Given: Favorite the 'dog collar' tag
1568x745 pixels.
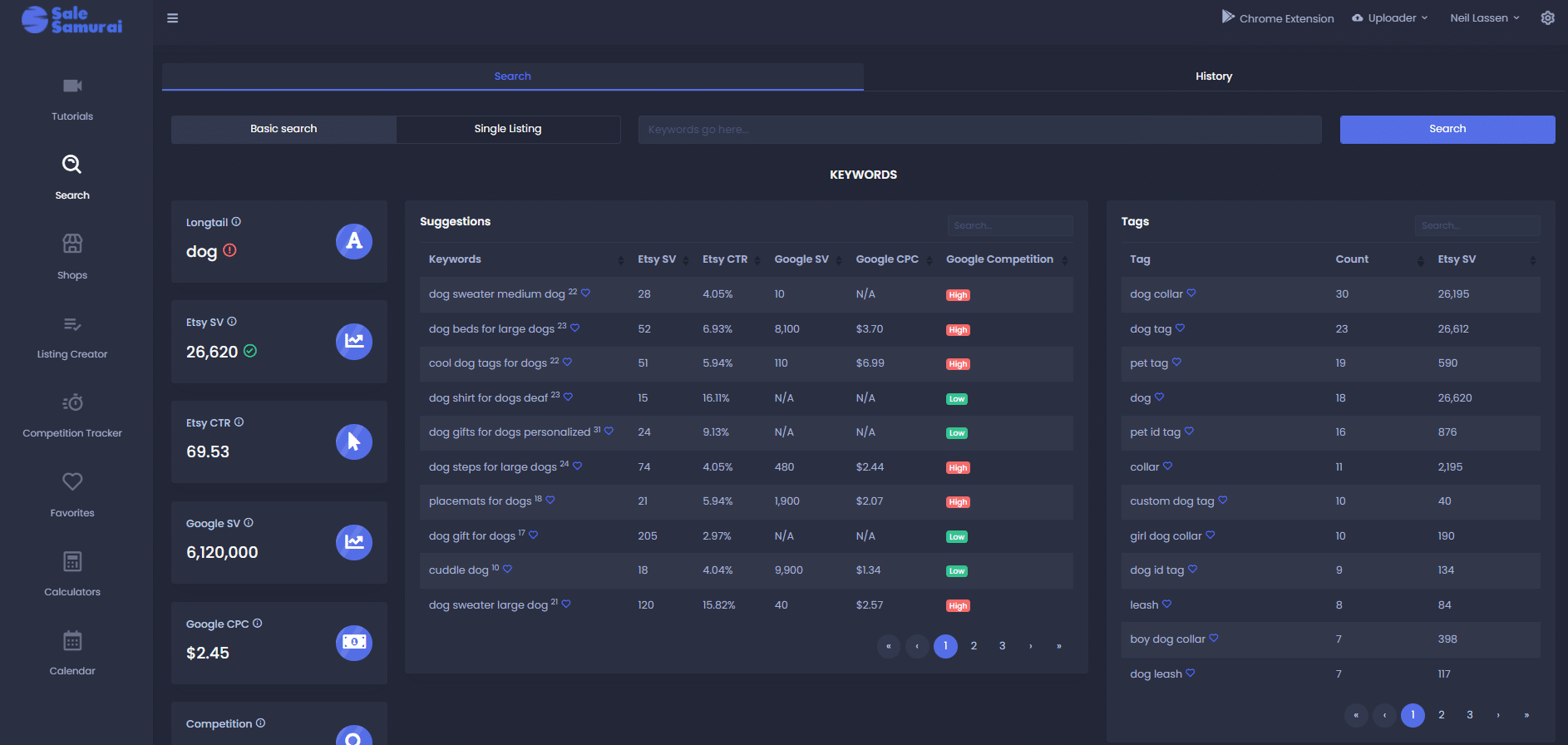Looking at the screenshot, I should click(1191, 293).
